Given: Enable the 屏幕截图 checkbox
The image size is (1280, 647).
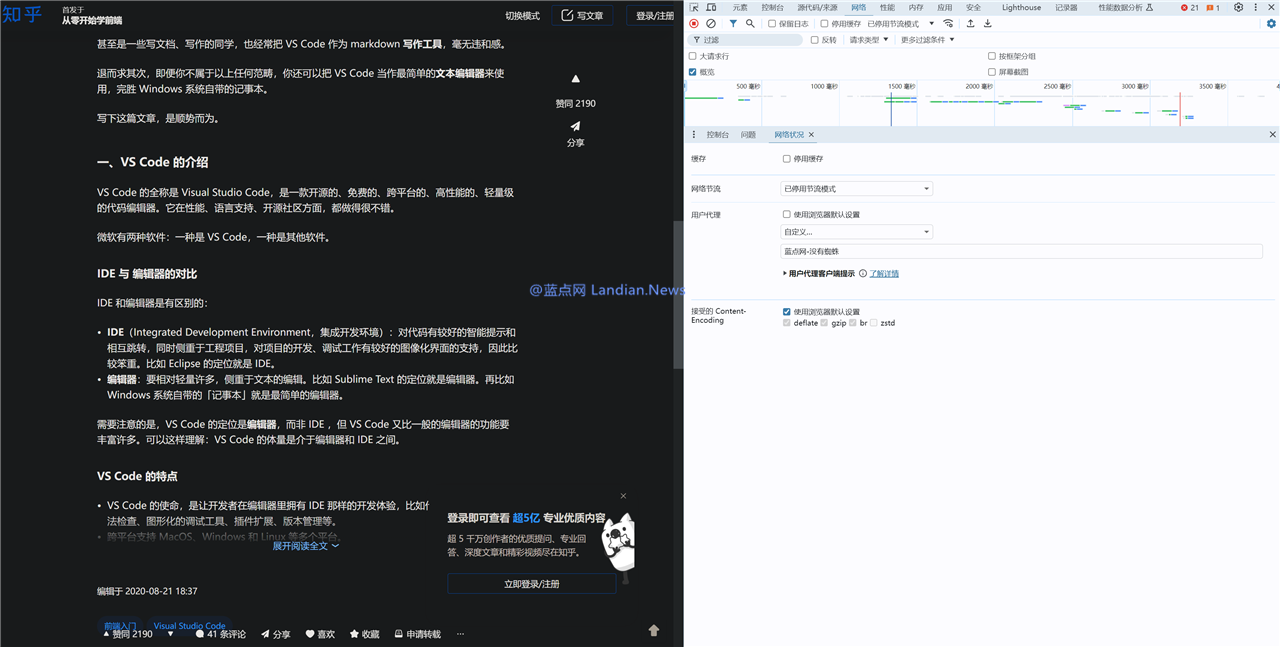Looking at the screenshot, I should (992, 72).
